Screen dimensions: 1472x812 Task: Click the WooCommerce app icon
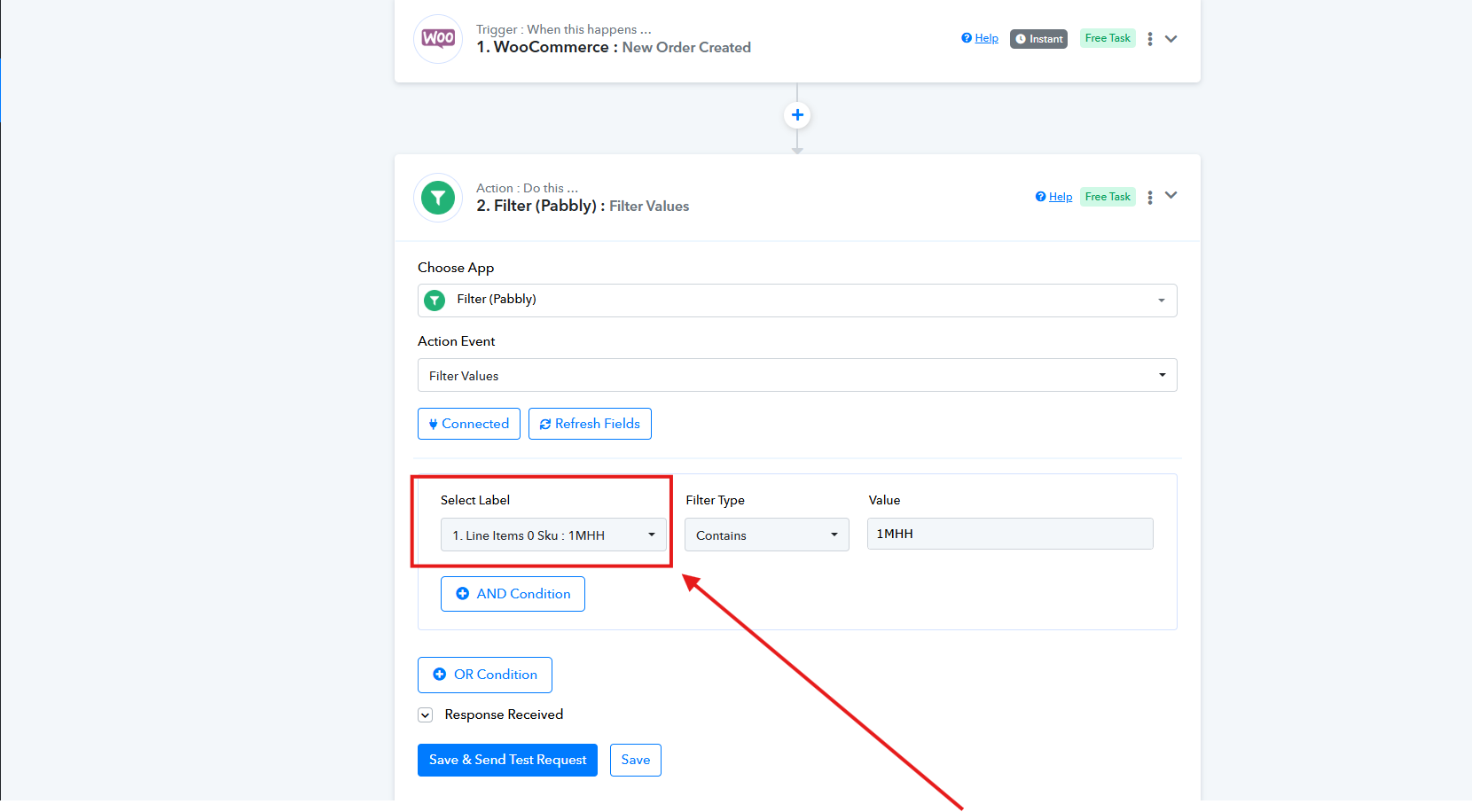pyautogui.click(x=438, y=39)
